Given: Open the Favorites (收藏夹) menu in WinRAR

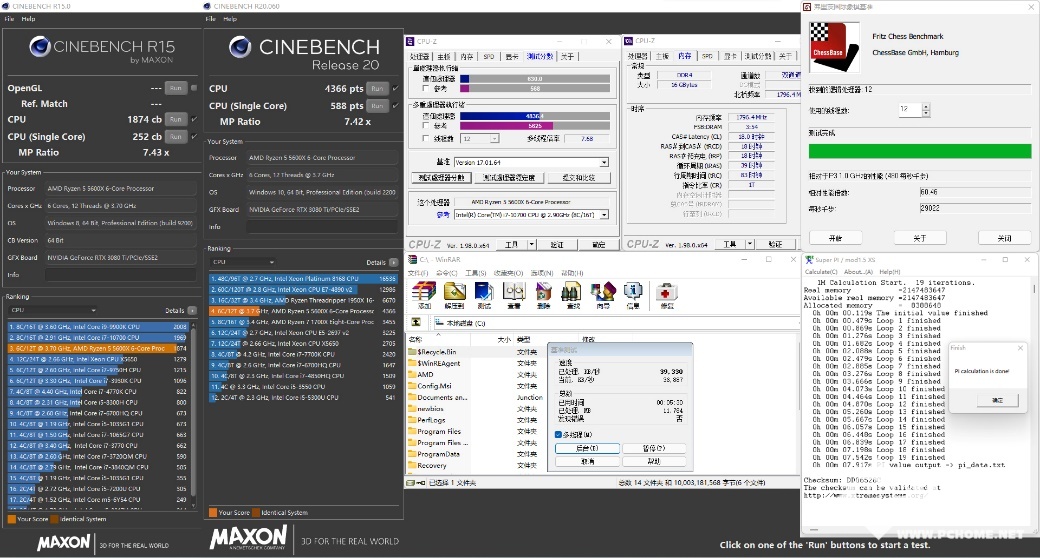Looking at the screenshot, I should click(509, 273).
